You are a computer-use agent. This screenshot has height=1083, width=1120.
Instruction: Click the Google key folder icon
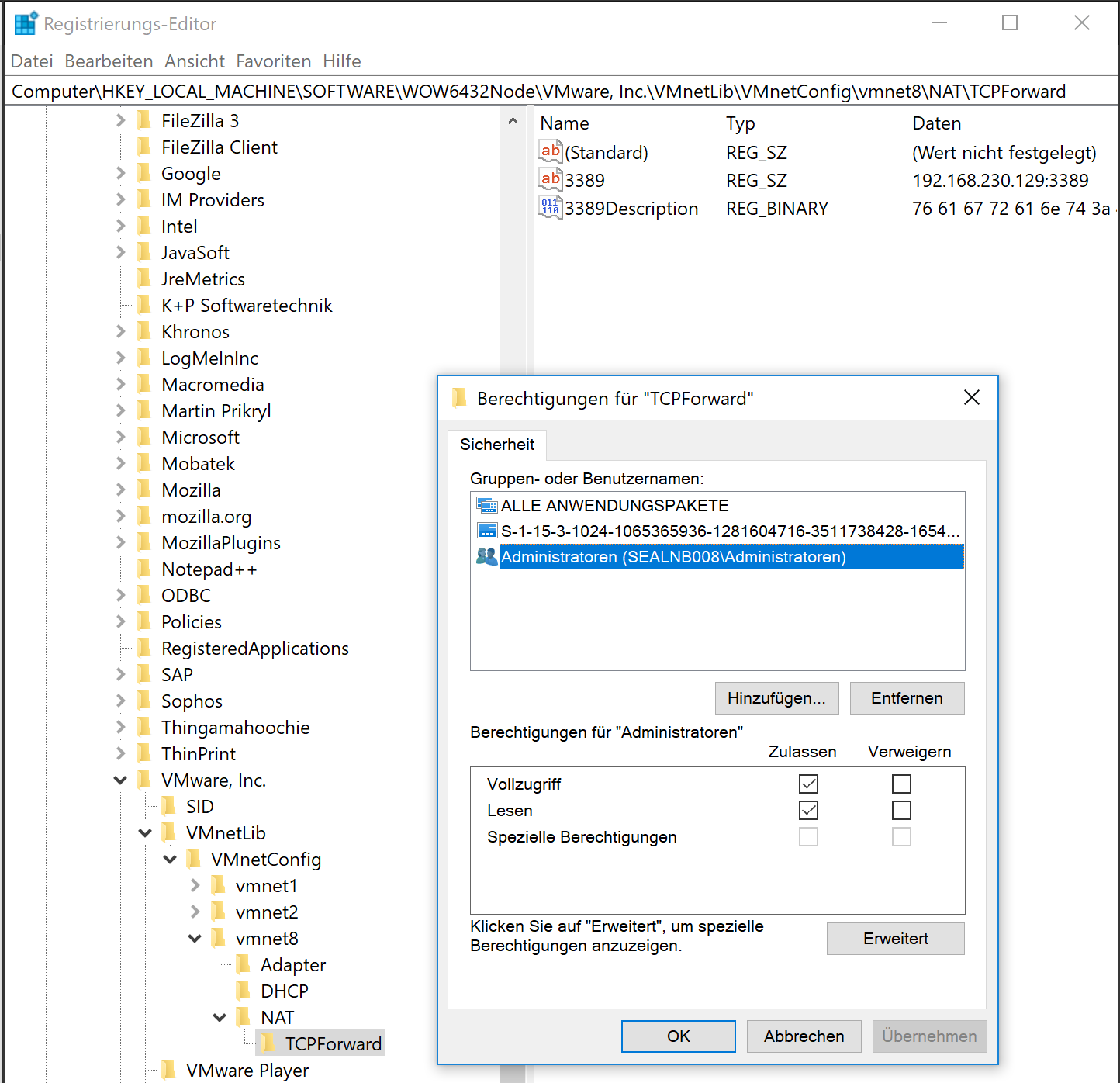(143, 173)
